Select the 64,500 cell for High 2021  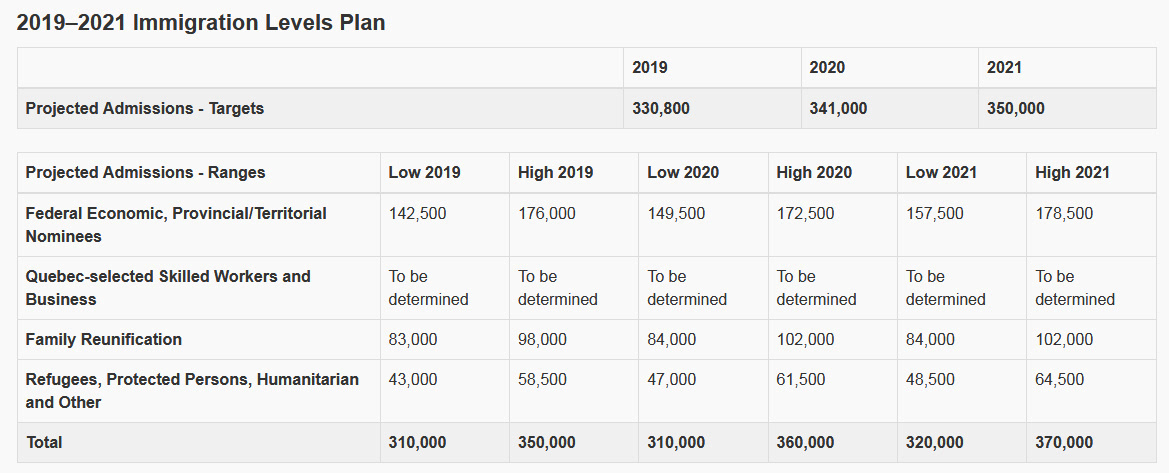coord(1059,379)
